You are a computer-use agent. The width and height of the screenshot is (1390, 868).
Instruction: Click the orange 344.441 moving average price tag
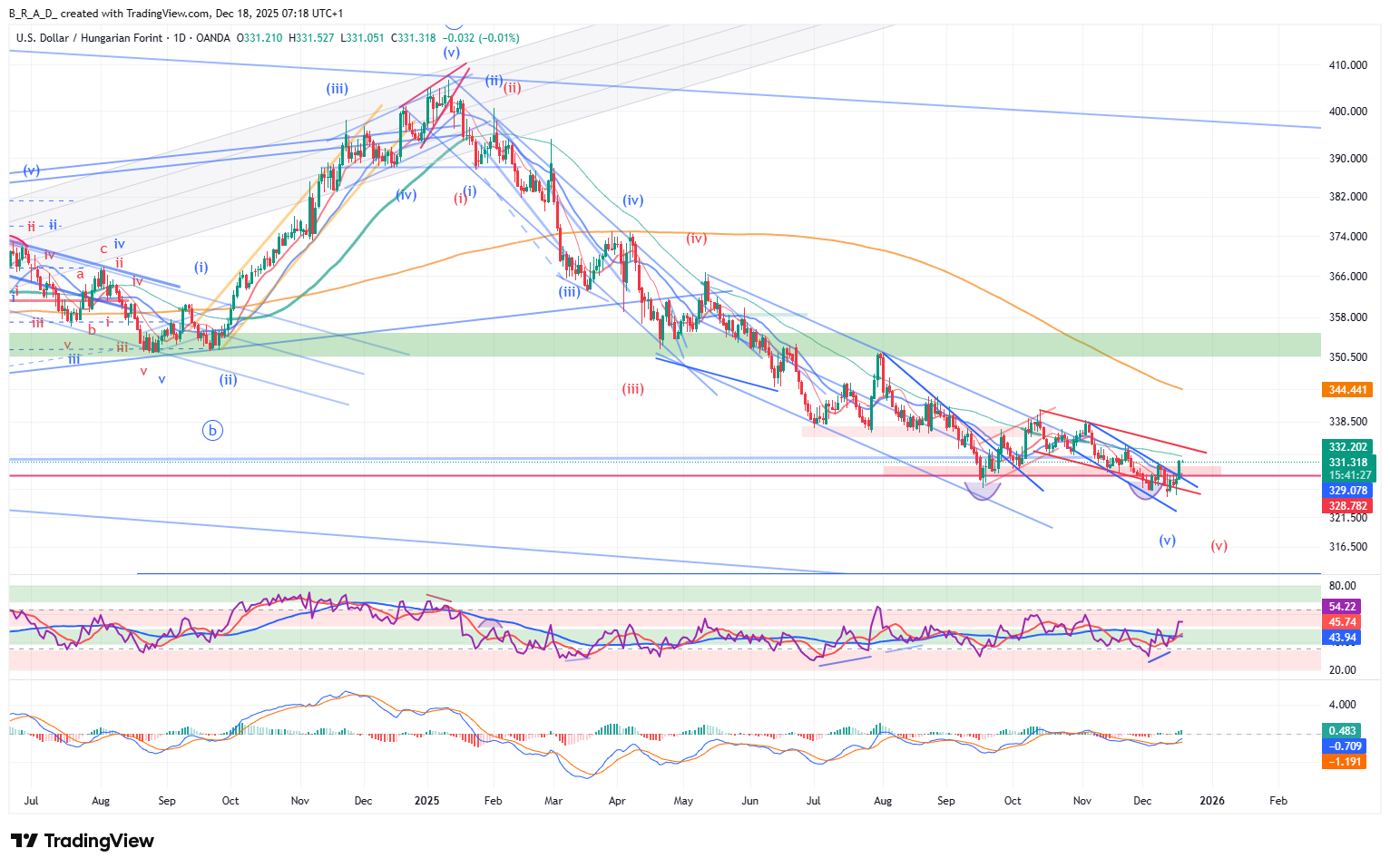point(1347,390)
